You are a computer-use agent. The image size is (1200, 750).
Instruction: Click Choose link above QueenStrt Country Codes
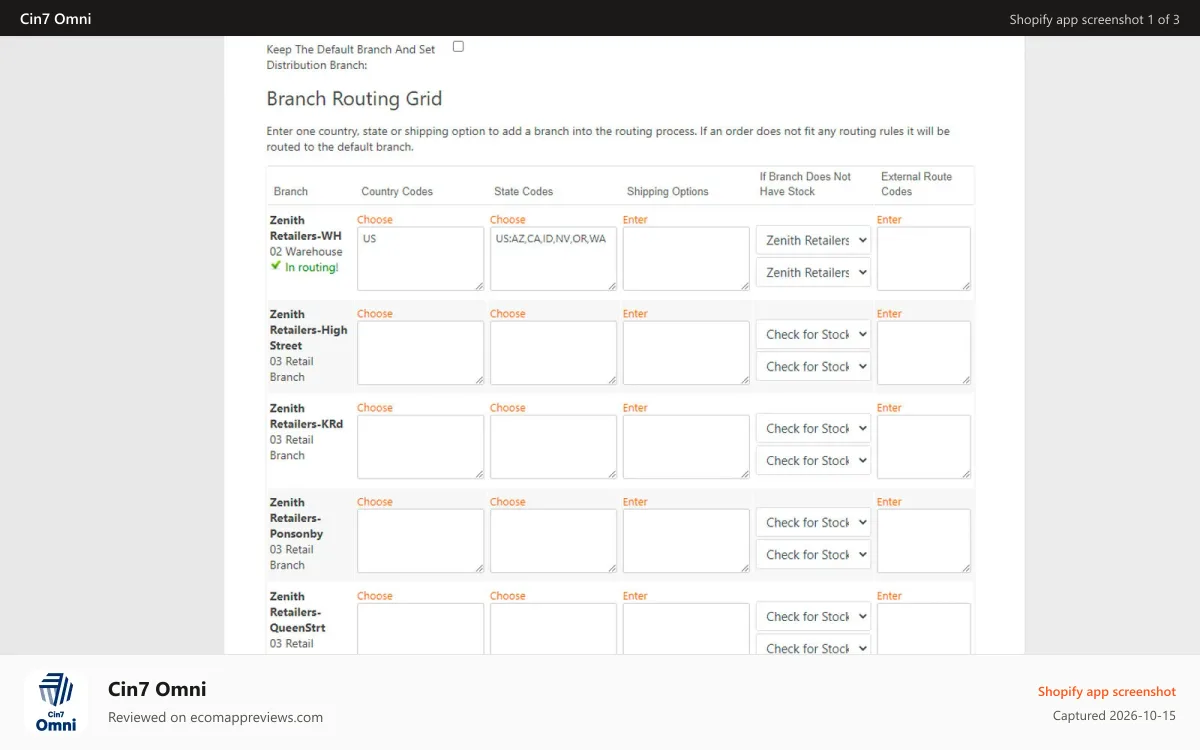375,596
